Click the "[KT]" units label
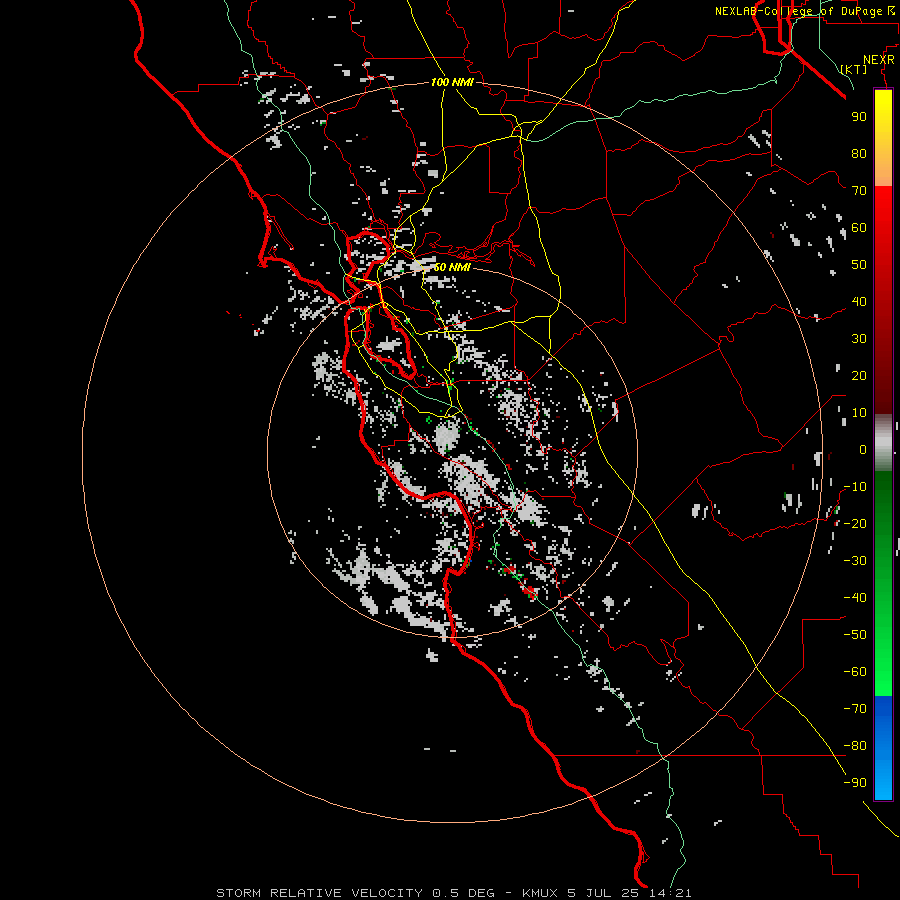This screenshot has height=900, width=900. point(854,69)
